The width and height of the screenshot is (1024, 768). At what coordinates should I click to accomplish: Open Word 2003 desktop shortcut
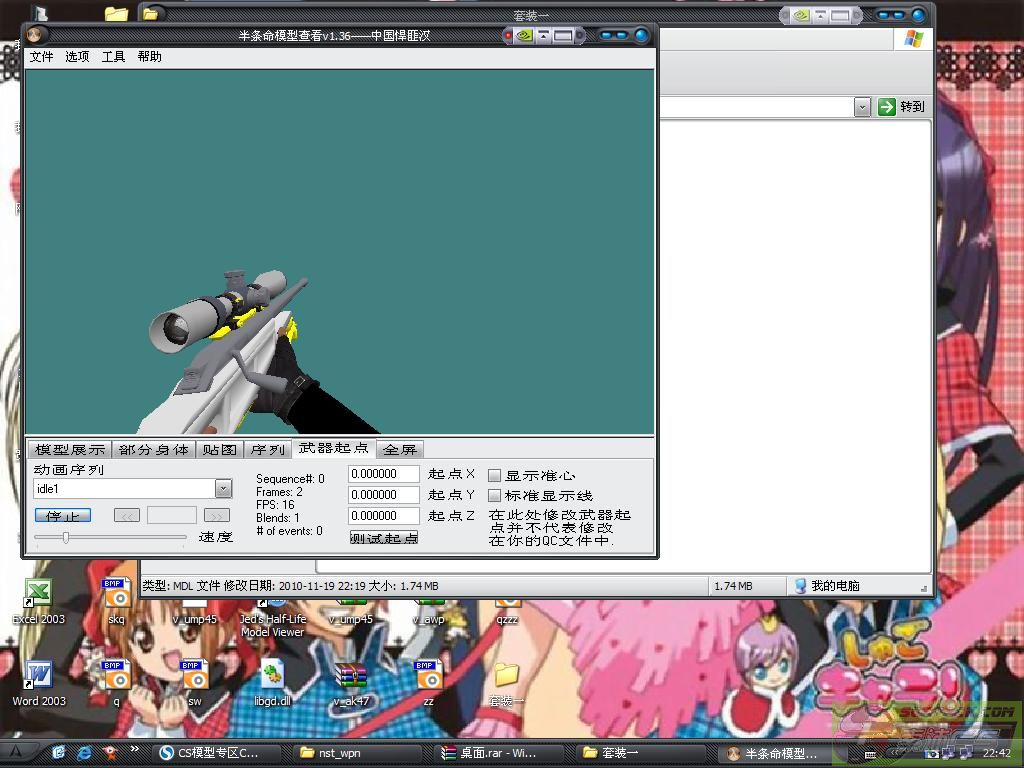point(38,677)
